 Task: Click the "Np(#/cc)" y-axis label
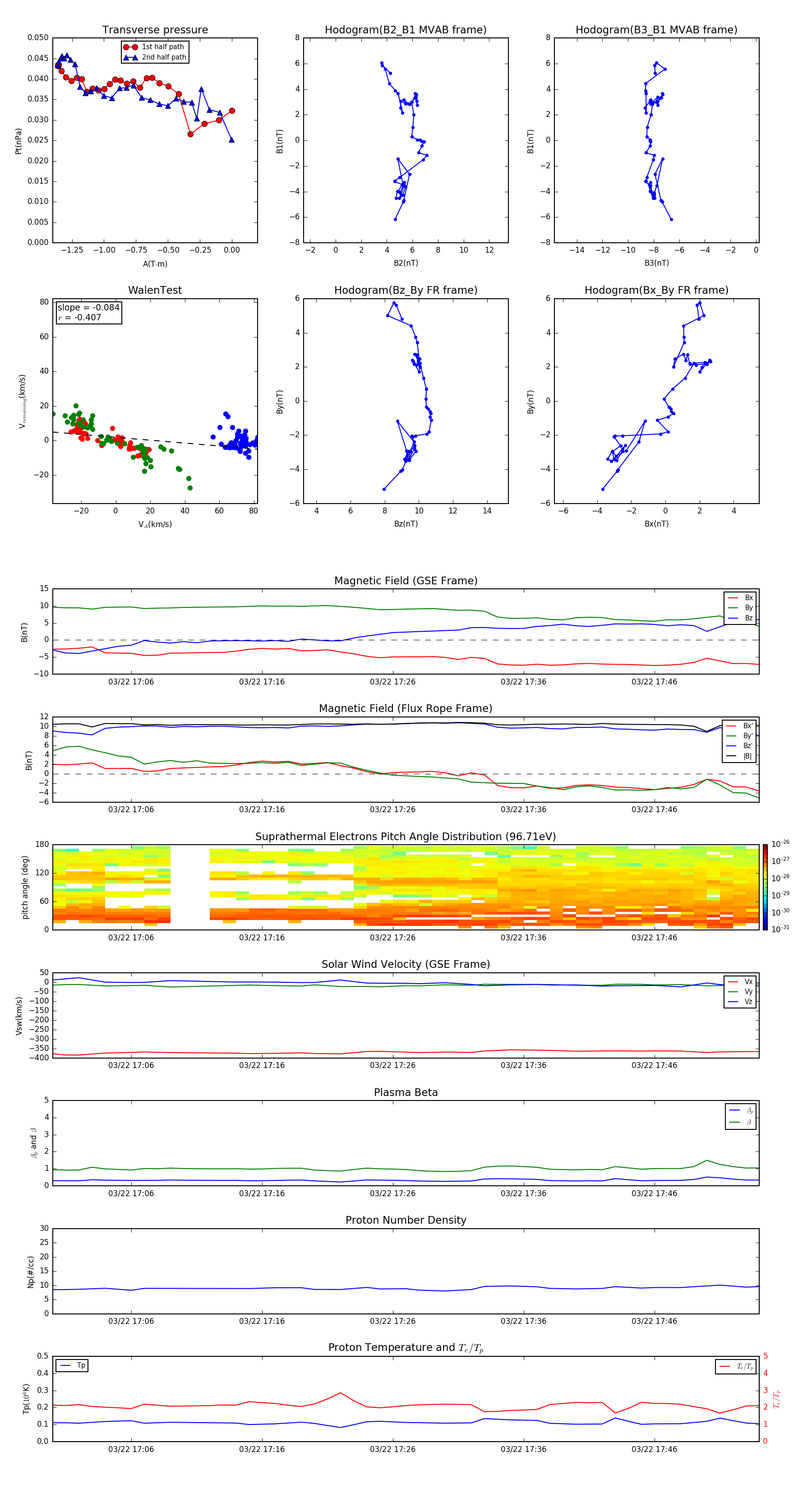click(31, 1271)
